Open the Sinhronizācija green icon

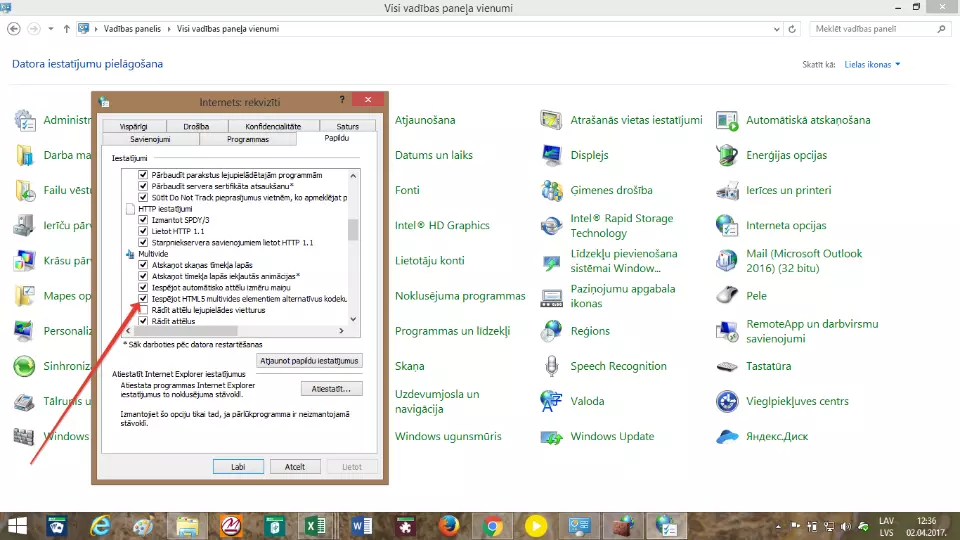24,366
